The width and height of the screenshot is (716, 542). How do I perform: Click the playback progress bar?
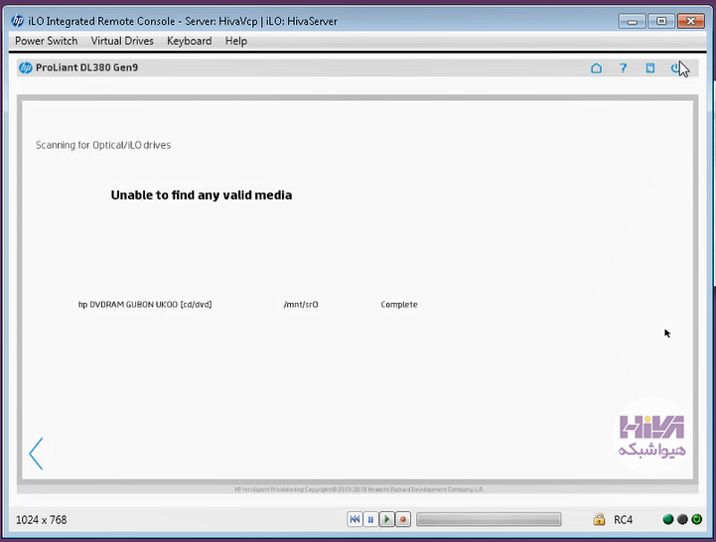489,519
